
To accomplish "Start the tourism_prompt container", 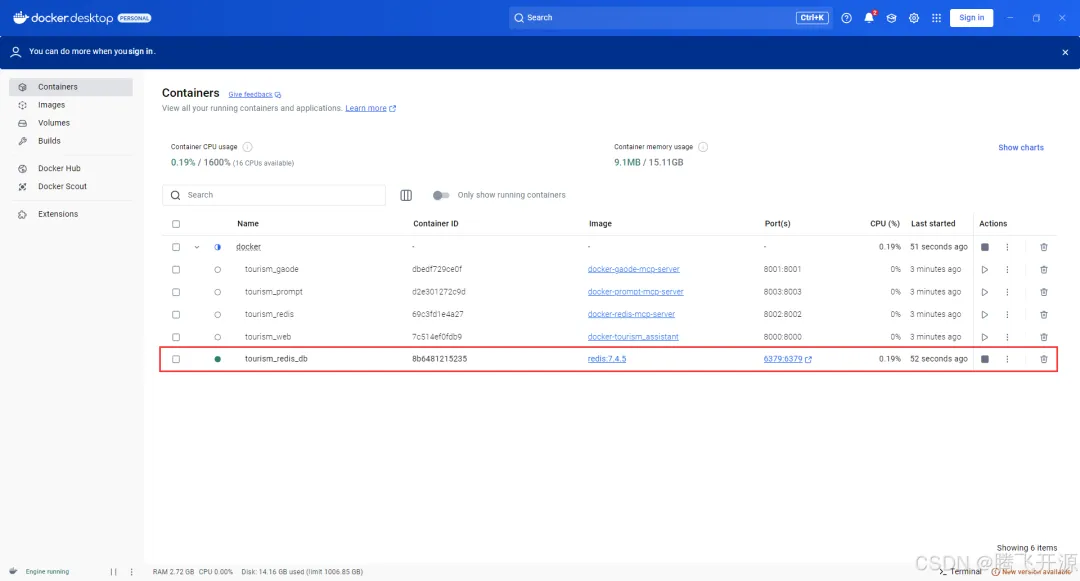I will (x=985, y=292).
